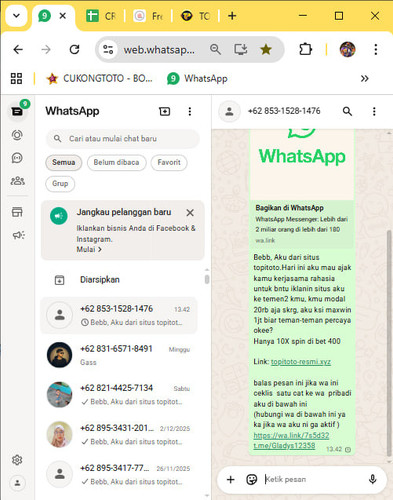Open chat with +62 821-4425-7134
The height and width of the screenshot is (500, 393).
[x=119, y=395]
